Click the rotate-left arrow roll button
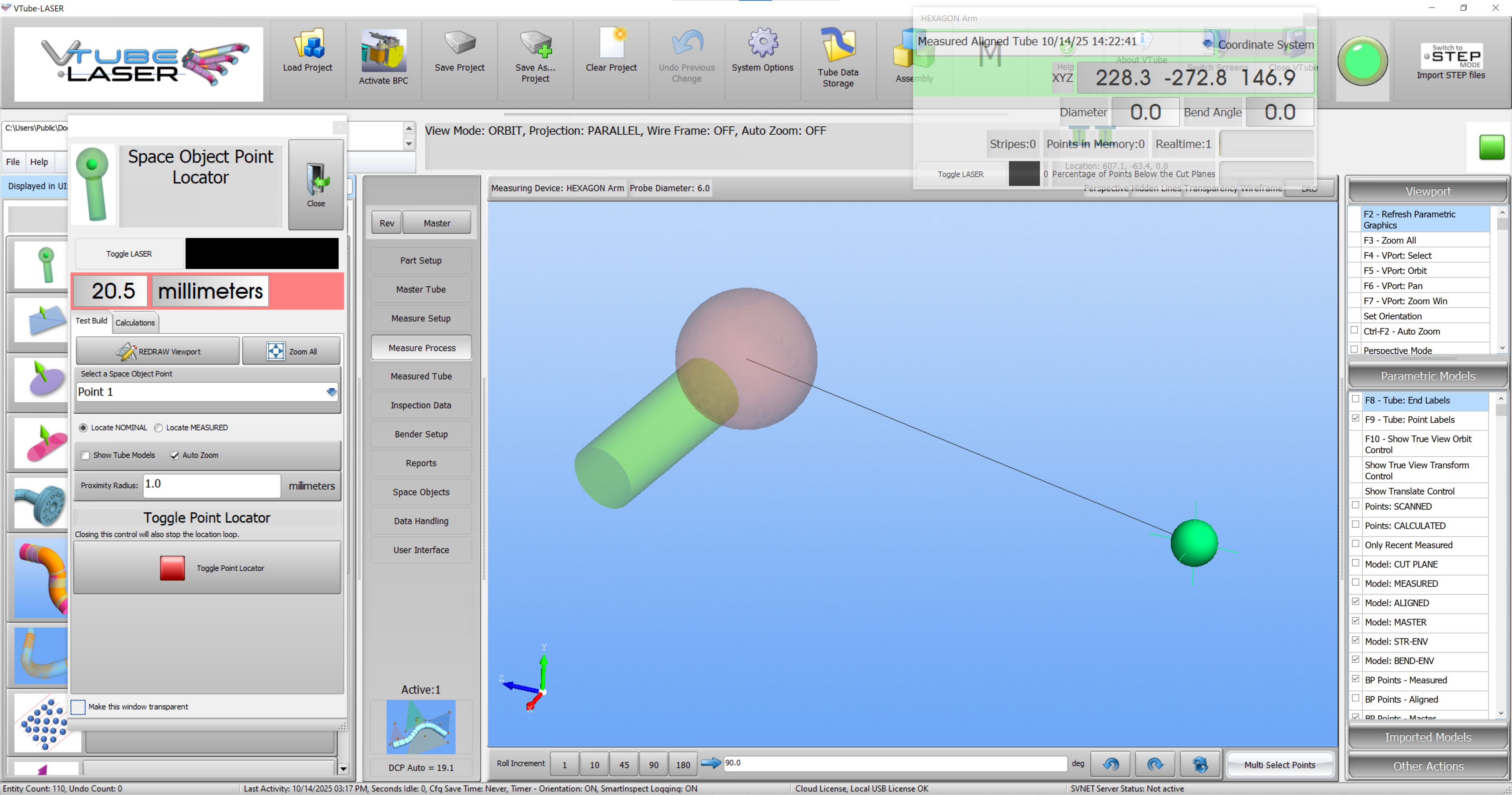 click(x=1110, y=764)
